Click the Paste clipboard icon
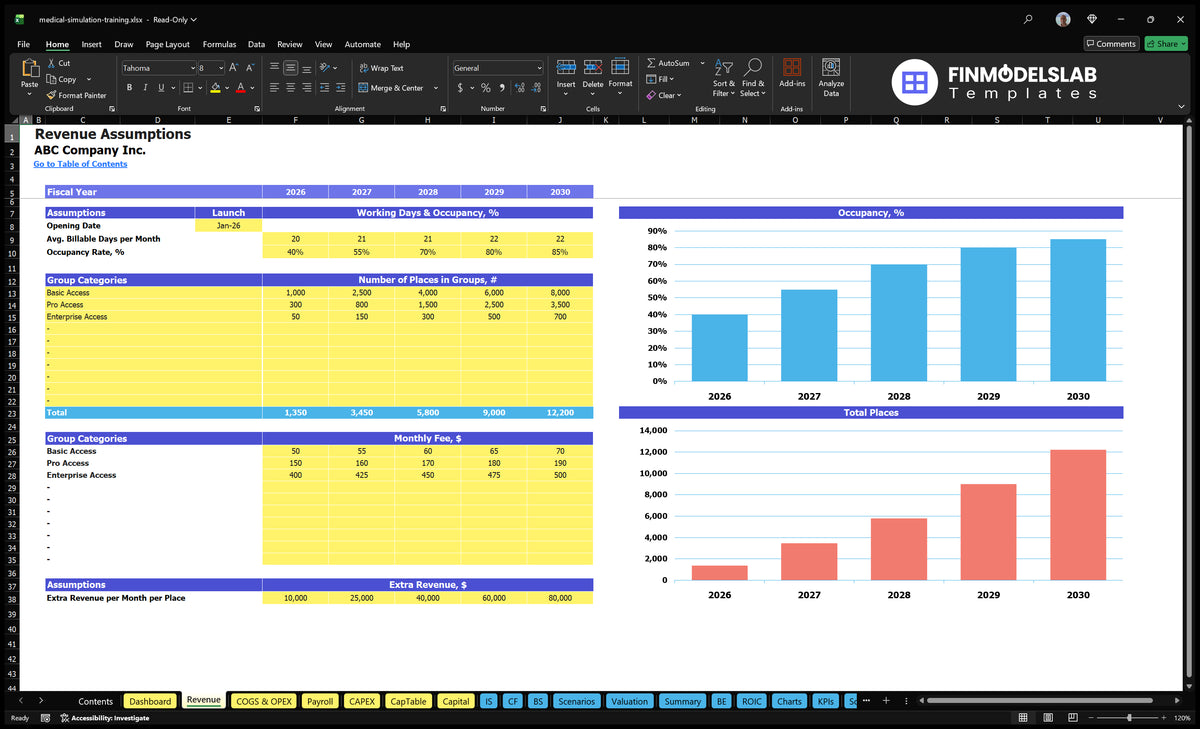Screen dimensions: 1200x729 tap(30, 70)
